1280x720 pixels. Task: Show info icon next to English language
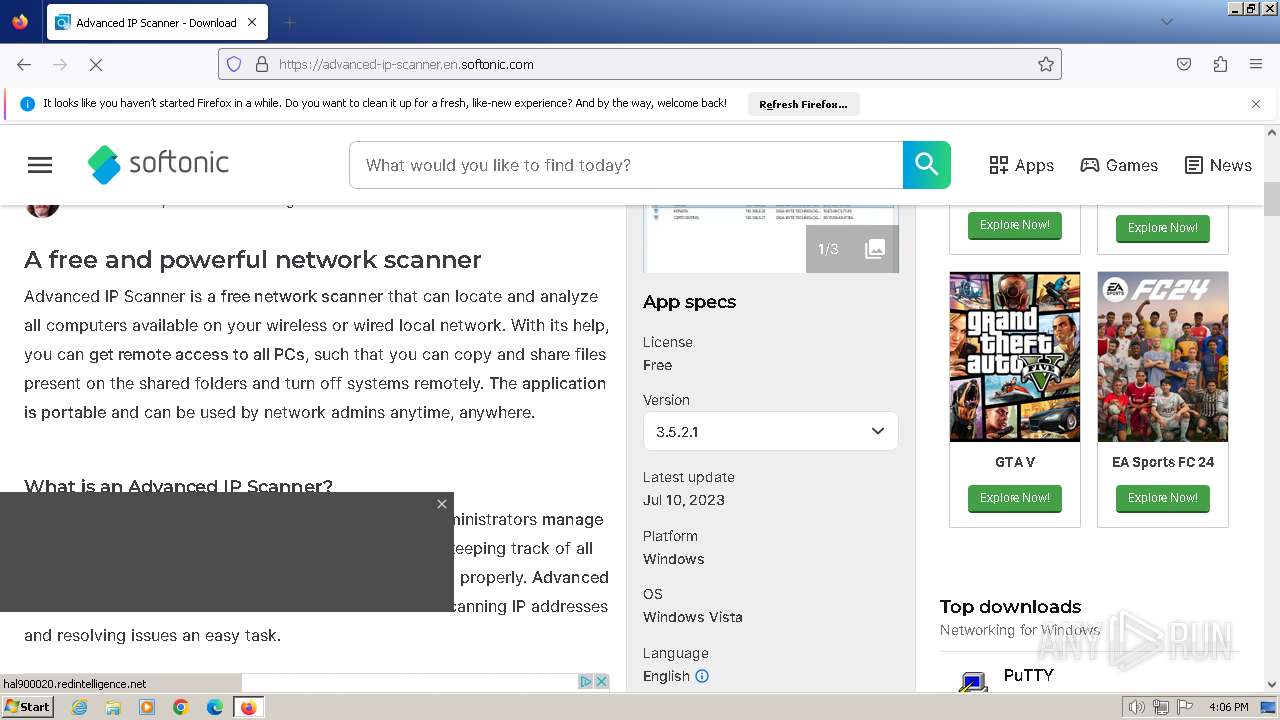pyautogui.click(x=702, y=676)
